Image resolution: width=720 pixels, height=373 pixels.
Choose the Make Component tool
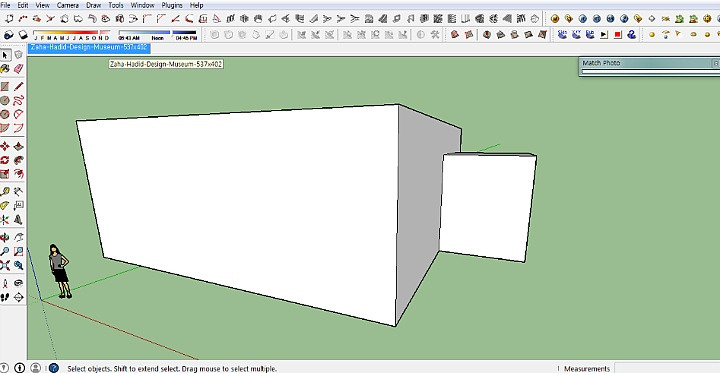pyautogui.click(x=18, y=56)
